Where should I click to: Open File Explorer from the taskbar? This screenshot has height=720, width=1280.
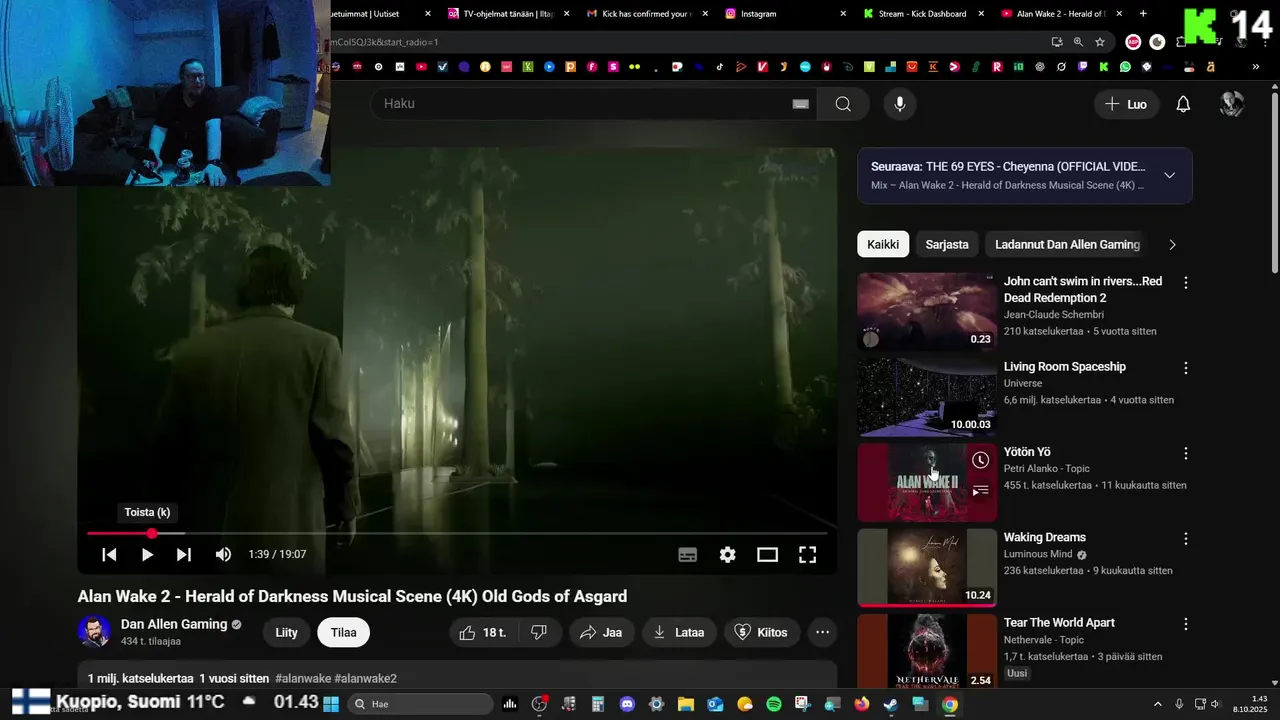click(686, 704)
